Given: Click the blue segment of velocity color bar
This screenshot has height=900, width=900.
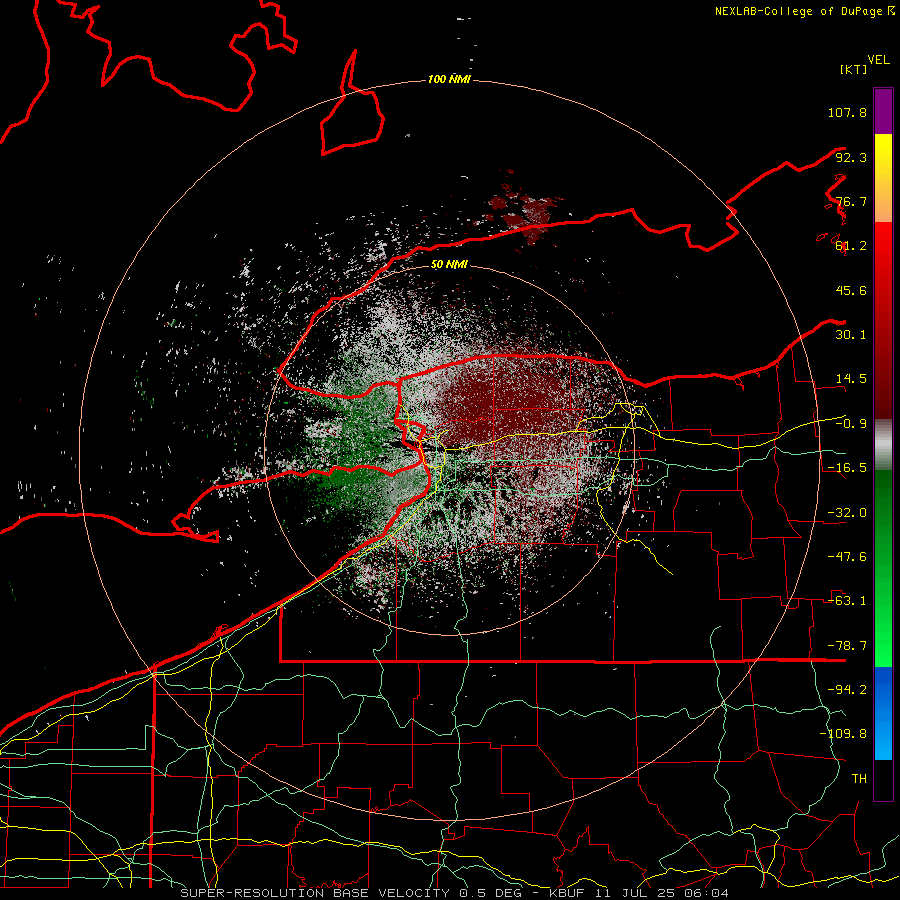Looking at the screenshot, I should 883,713.
